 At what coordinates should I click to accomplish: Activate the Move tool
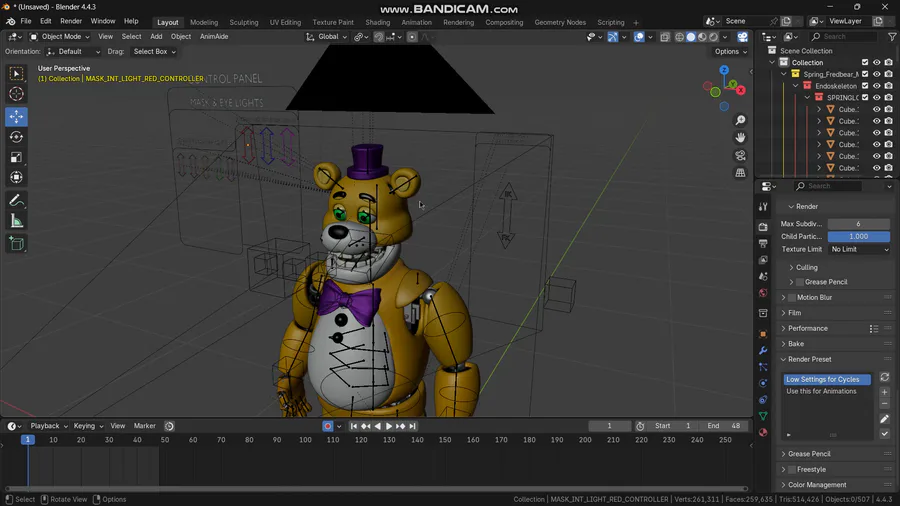click(16, 116)
